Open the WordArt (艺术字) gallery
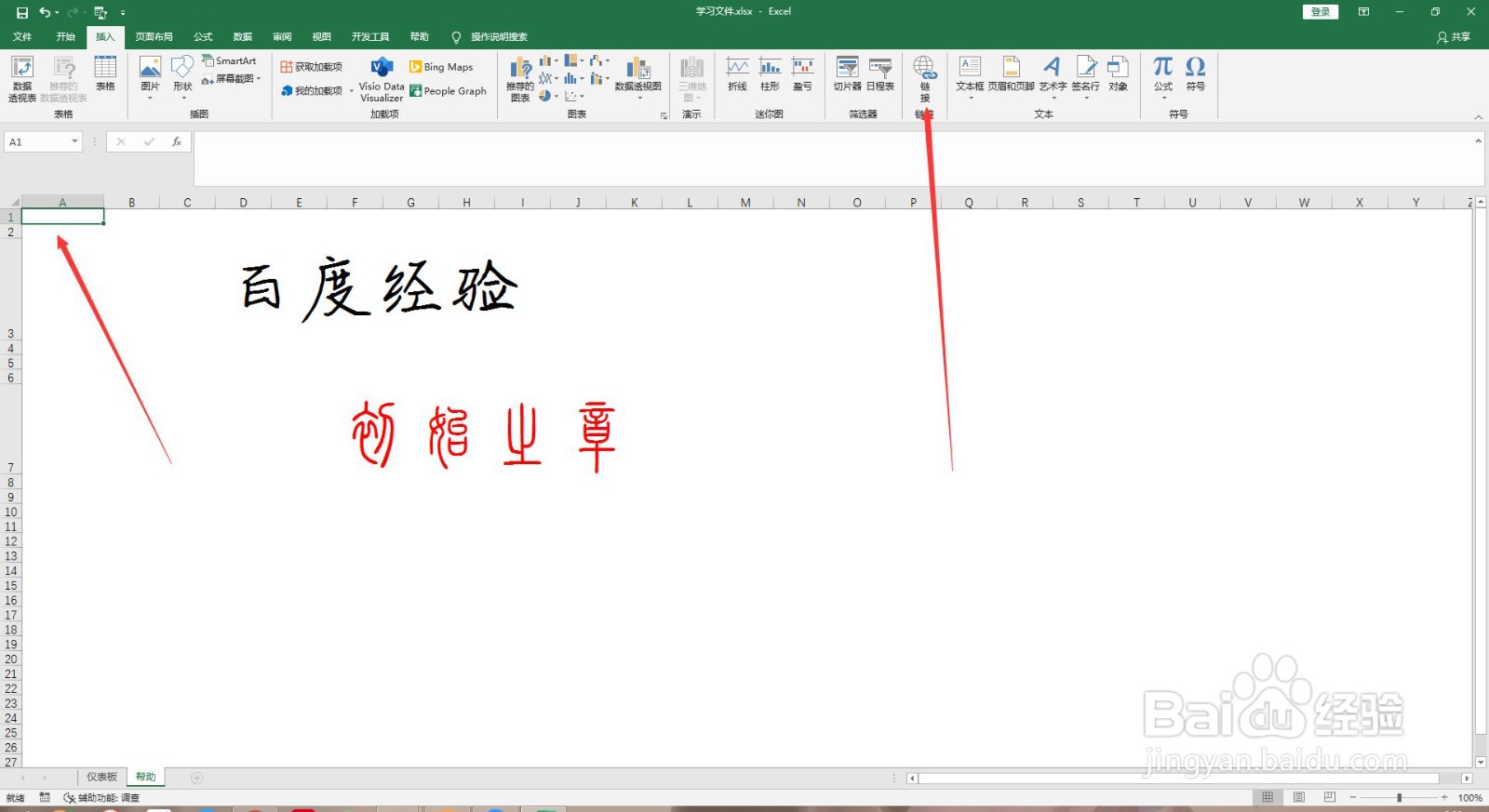Viewport: 1489px width, 812px height. pyautogui.click(x=1053, y=78)
